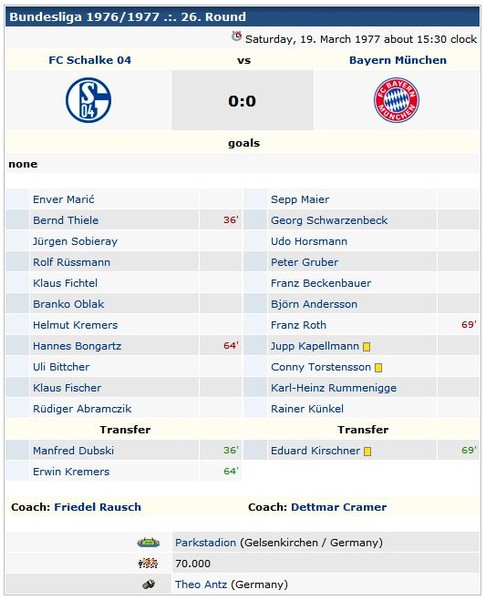Click Sepp Maier in Bayern lineup
Viewport: 485px width, 599px height.
[300, 199]
